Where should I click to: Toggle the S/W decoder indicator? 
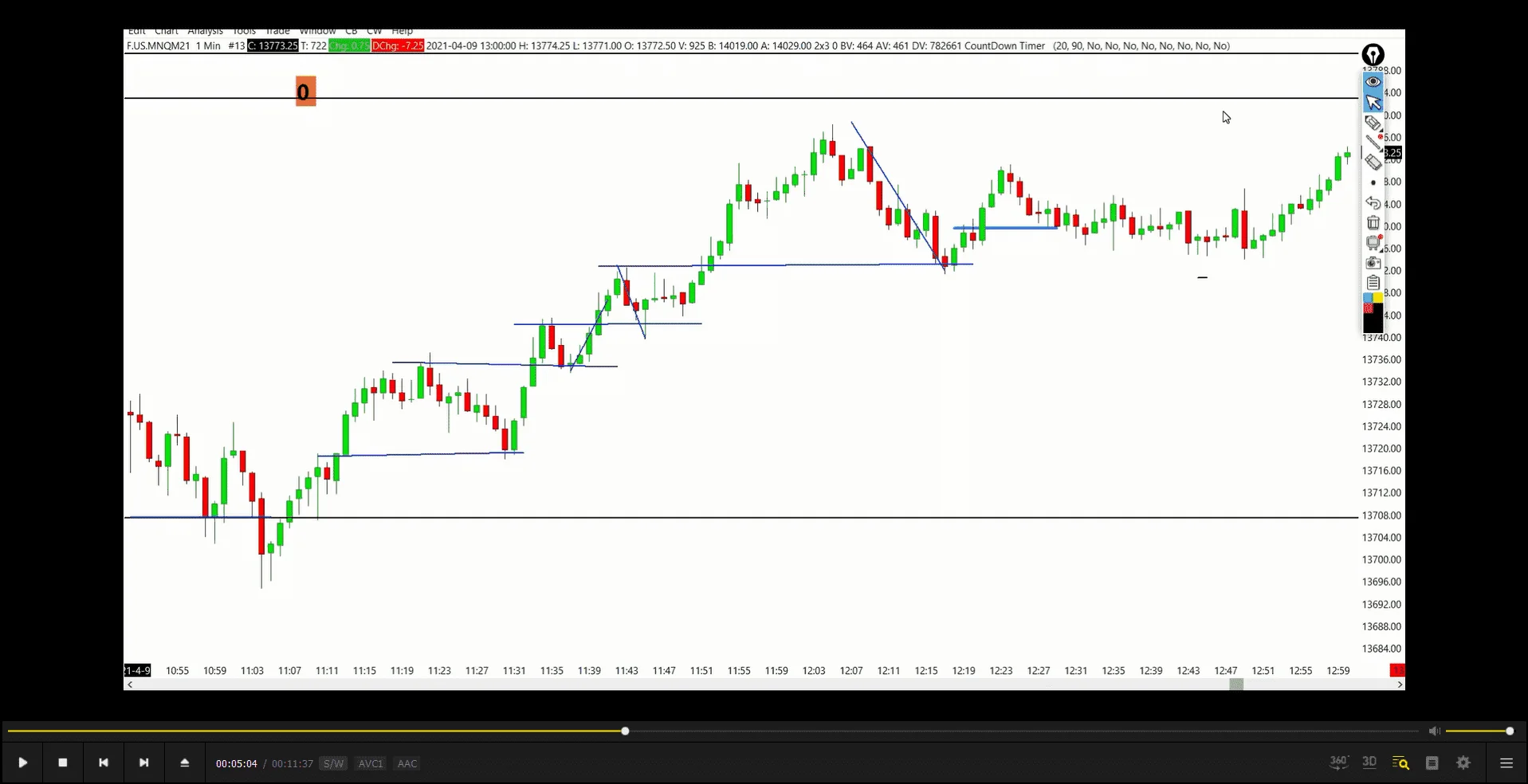333,763
